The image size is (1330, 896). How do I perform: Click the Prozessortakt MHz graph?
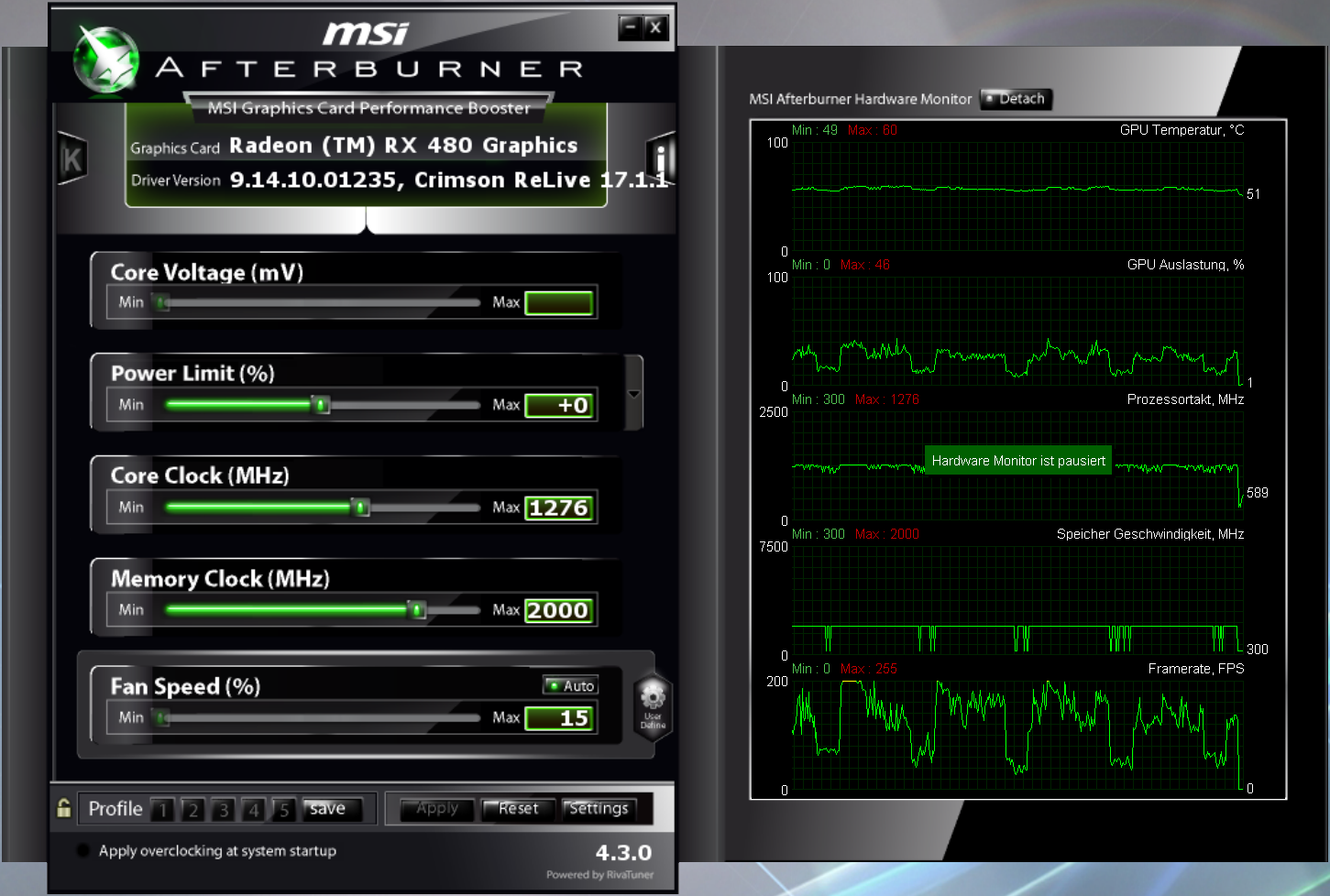(1017, 465)
